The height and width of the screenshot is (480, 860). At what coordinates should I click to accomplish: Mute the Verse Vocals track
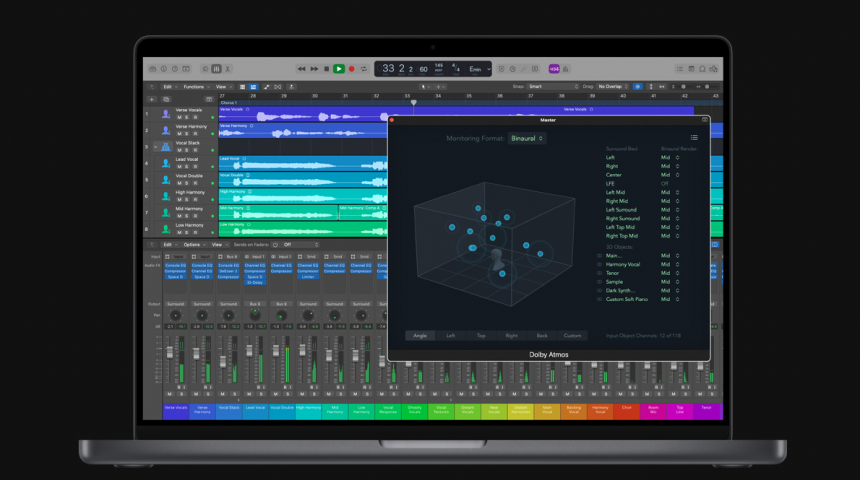(x=179, y=117)
